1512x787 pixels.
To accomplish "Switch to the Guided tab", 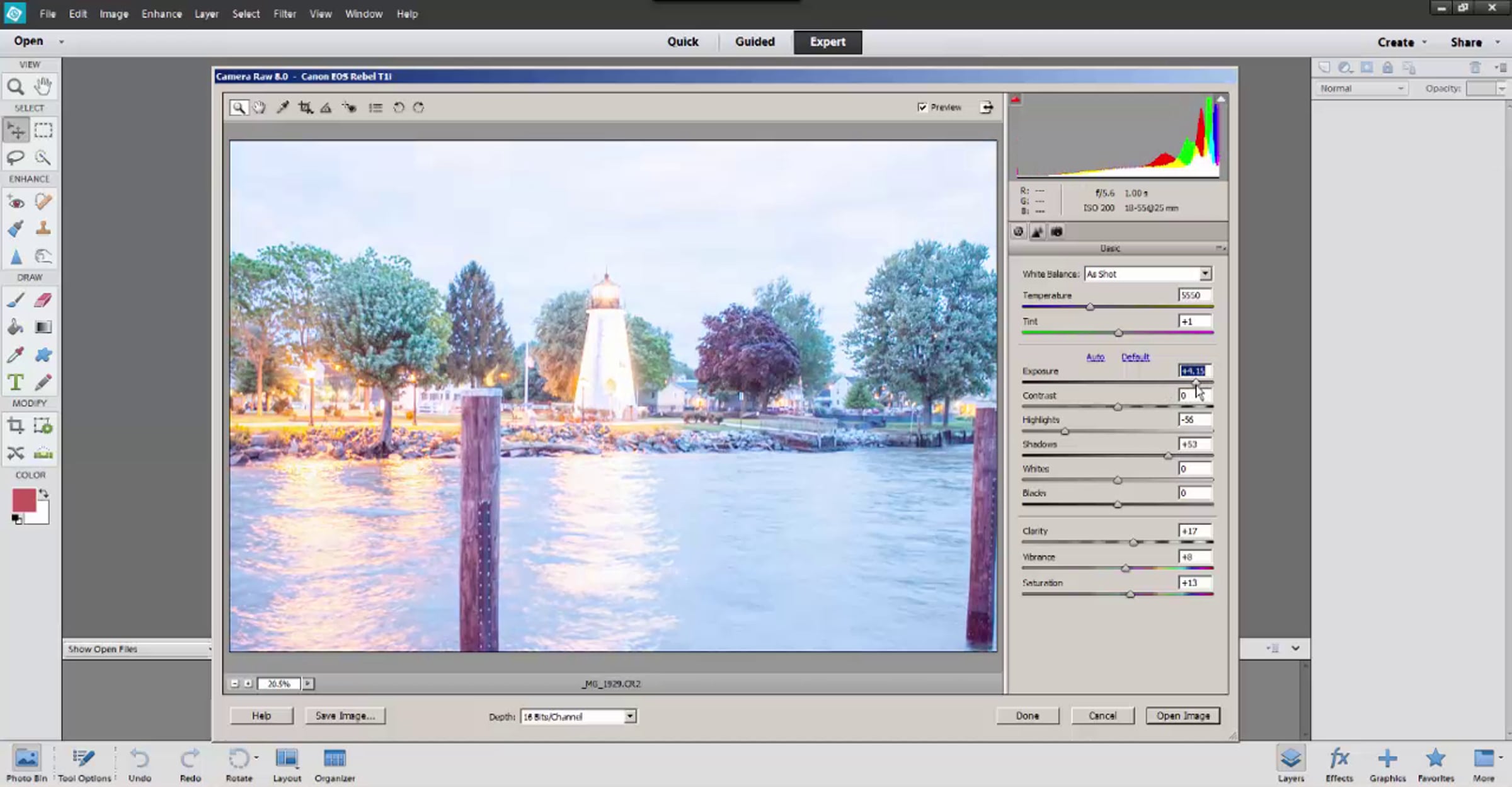I will tap(755, 42).
